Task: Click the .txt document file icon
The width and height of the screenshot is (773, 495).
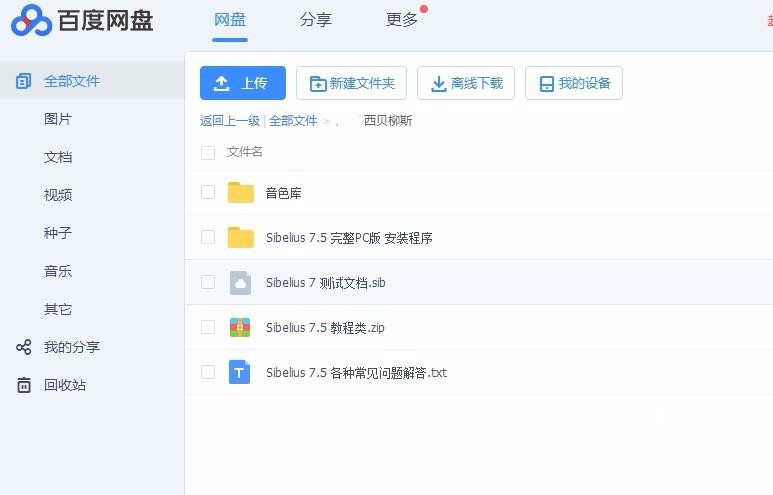Action: pyautogui.click(x=240, y=373)
